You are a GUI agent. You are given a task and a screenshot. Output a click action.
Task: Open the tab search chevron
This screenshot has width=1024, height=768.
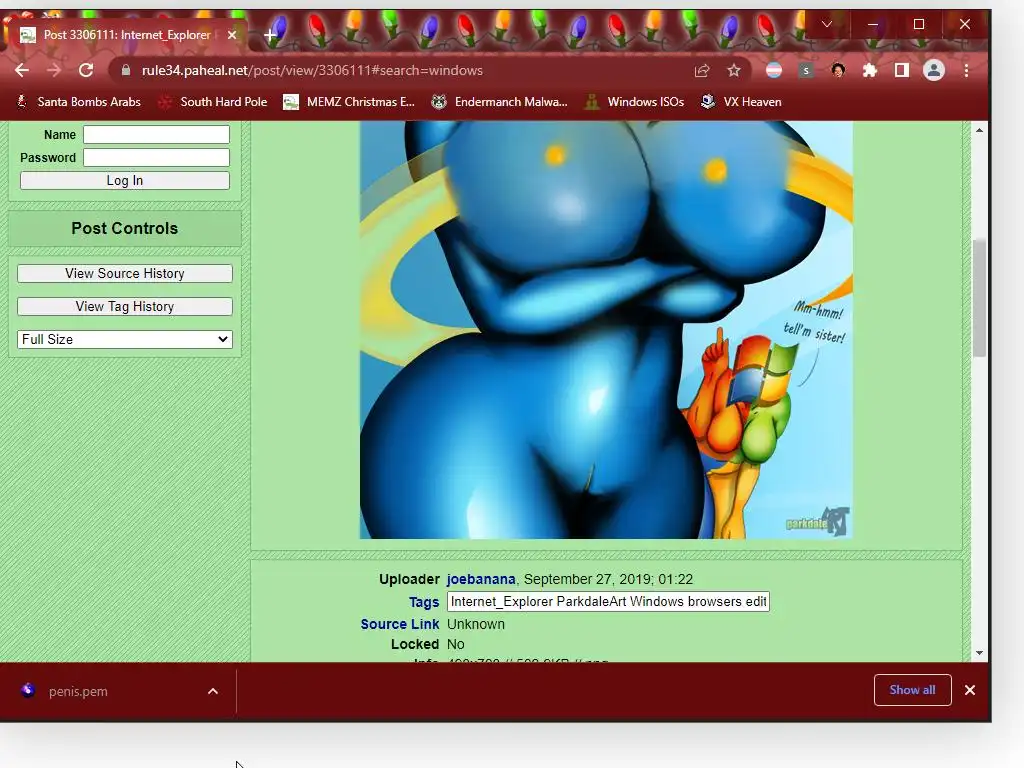827,24
